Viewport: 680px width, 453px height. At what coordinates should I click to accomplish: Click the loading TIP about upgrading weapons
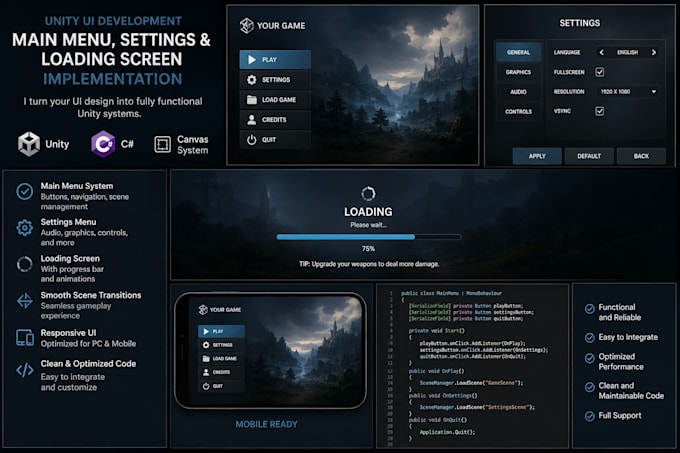[x=369, y=264]
